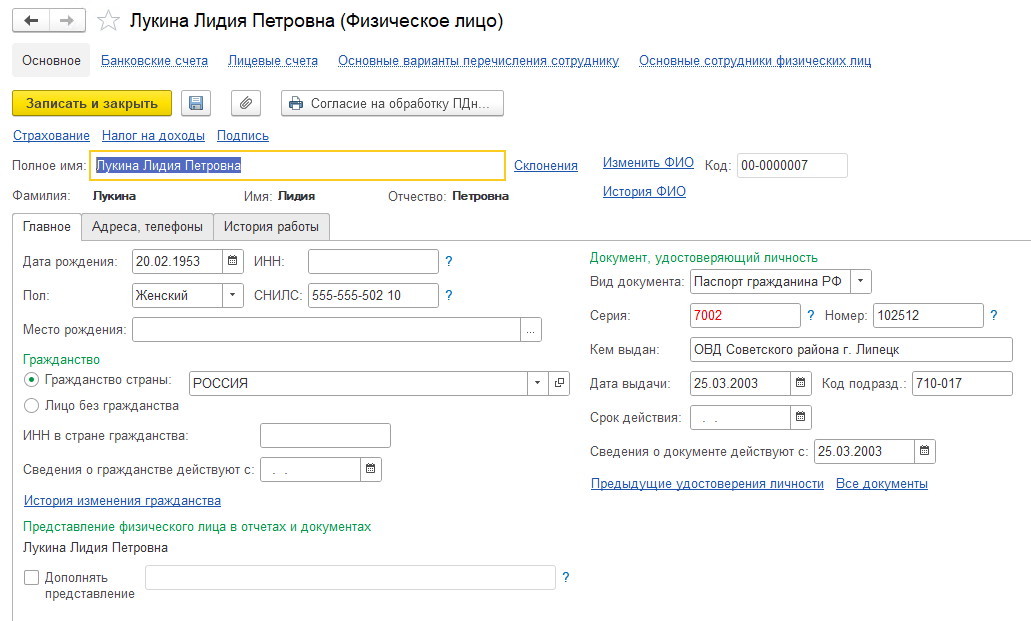Open История изменения гражданства link

122,501
